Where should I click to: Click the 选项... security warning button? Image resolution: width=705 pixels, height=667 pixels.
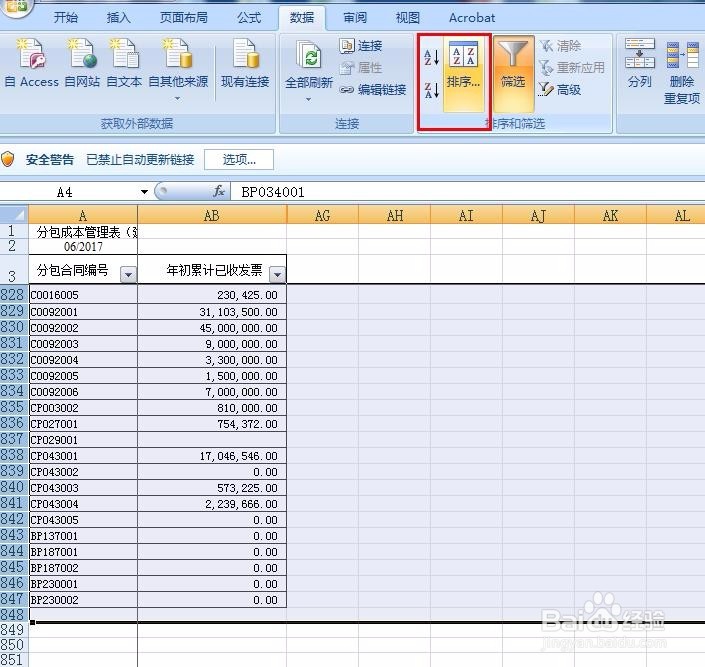point(239,160)
